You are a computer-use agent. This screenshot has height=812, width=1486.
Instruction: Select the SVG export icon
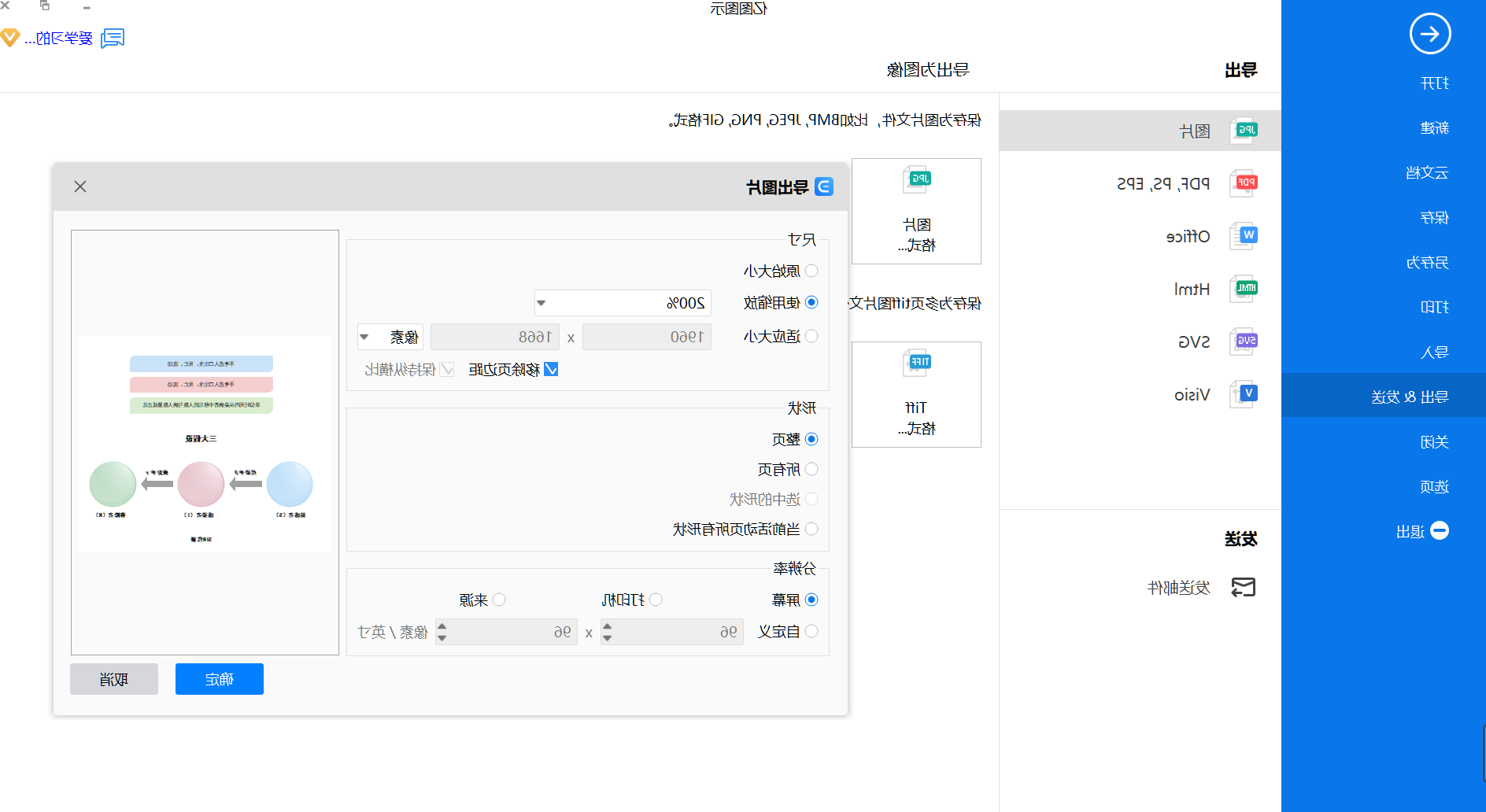[x=1244, y=341]
